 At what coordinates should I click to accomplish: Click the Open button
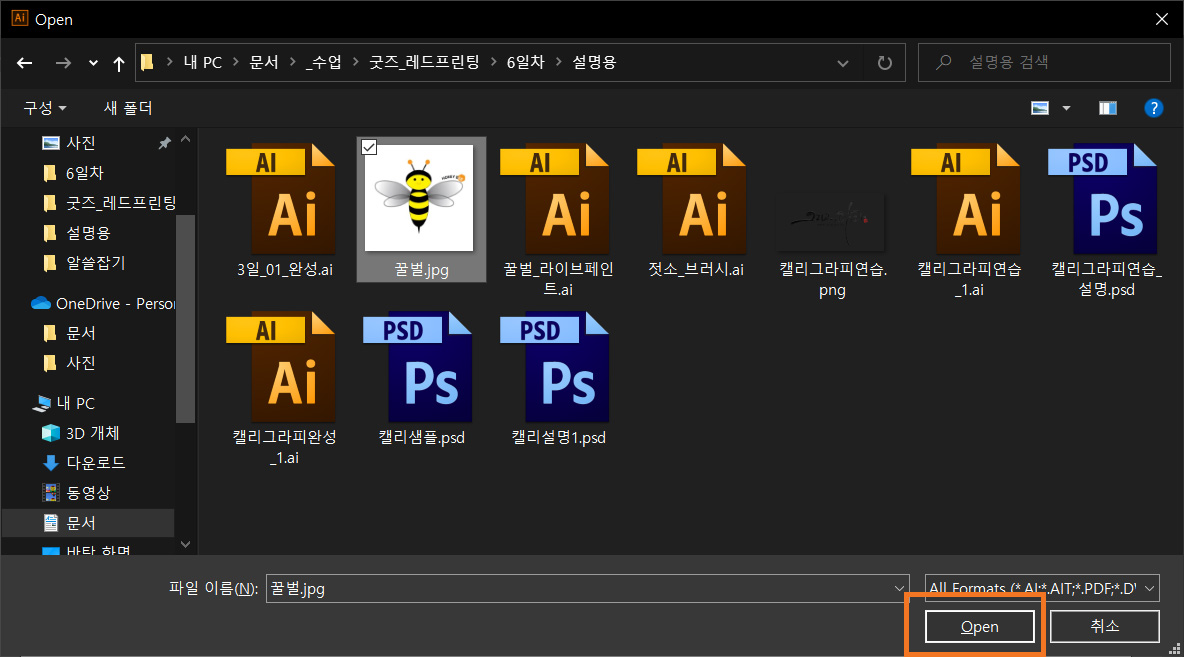[x=979, y=627]
